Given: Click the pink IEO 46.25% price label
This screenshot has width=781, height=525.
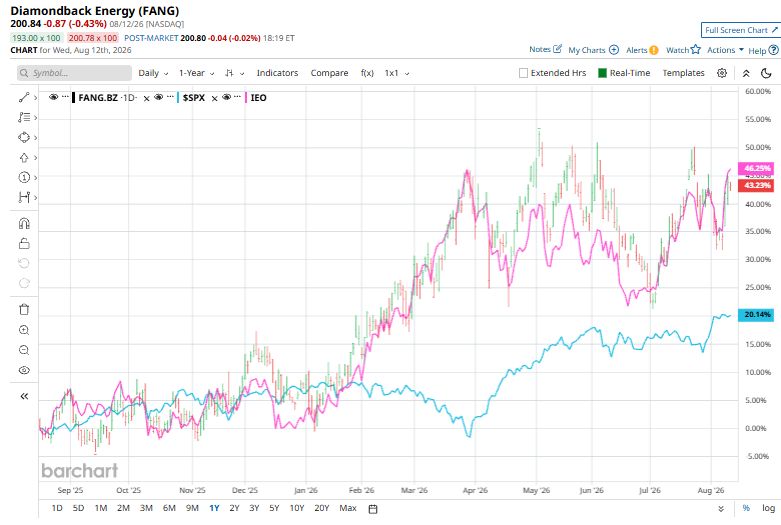Looking at the screenshot, I should tap(757, 168).
